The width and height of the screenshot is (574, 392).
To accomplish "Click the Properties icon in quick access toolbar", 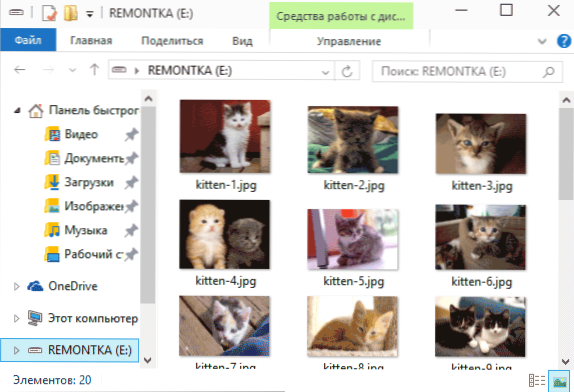I will tap(49, 13).
